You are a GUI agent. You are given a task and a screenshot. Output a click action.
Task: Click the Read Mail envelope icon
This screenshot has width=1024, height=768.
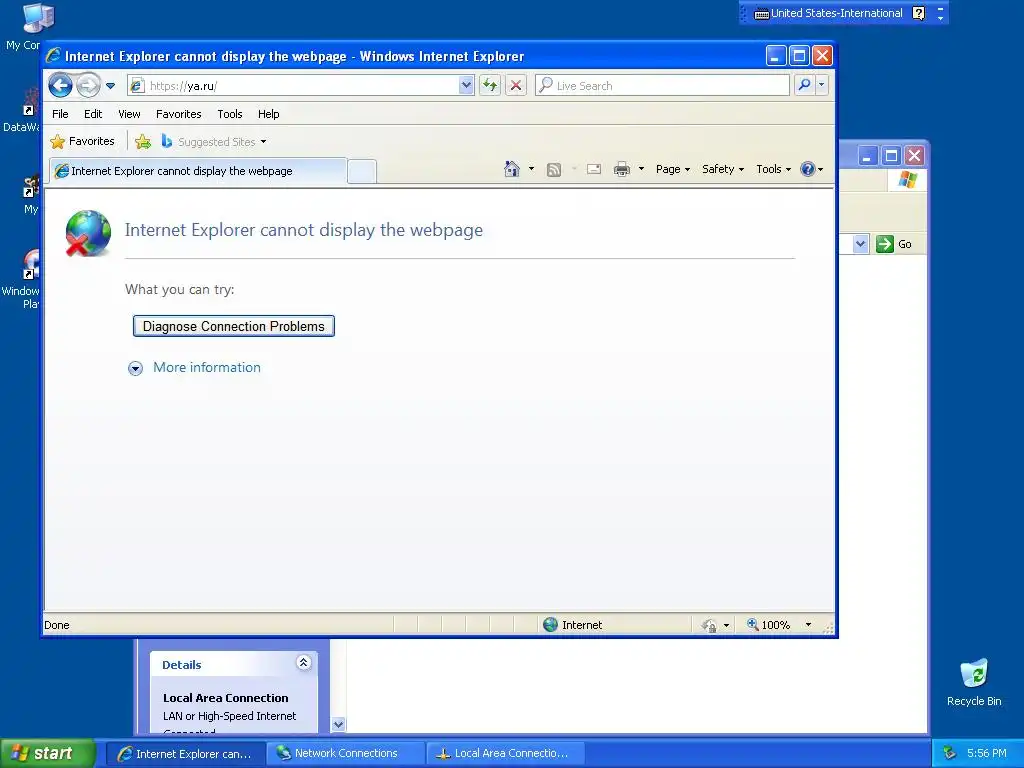pyautogui.click(x=594, y=170)
